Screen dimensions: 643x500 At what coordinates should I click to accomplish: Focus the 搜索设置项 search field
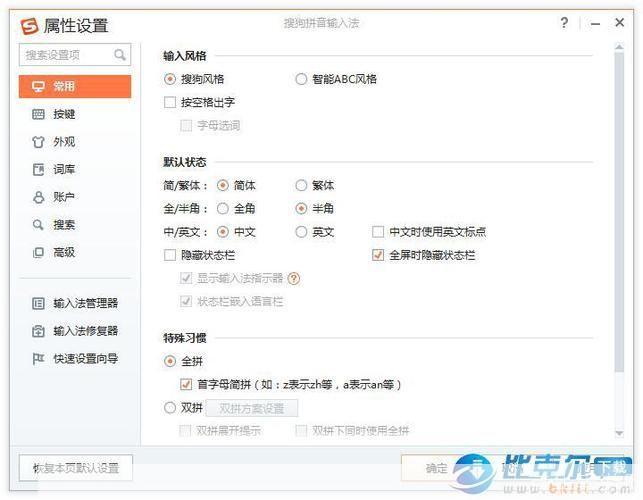click(x=75, y=55)
